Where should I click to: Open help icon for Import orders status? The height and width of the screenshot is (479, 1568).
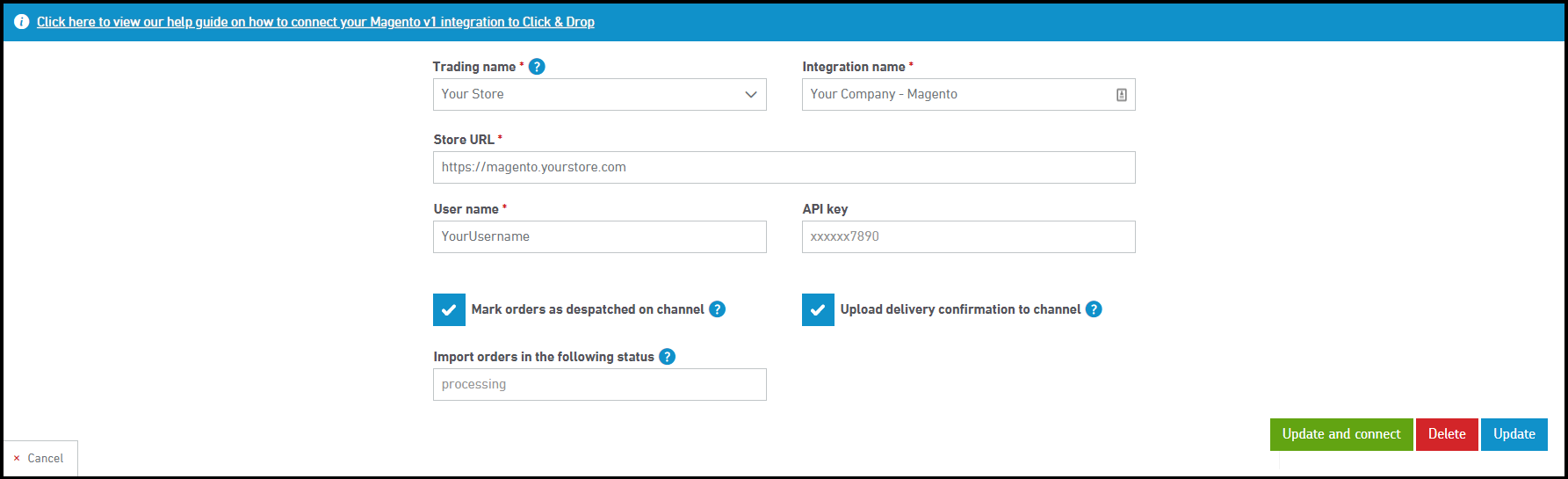667,357
